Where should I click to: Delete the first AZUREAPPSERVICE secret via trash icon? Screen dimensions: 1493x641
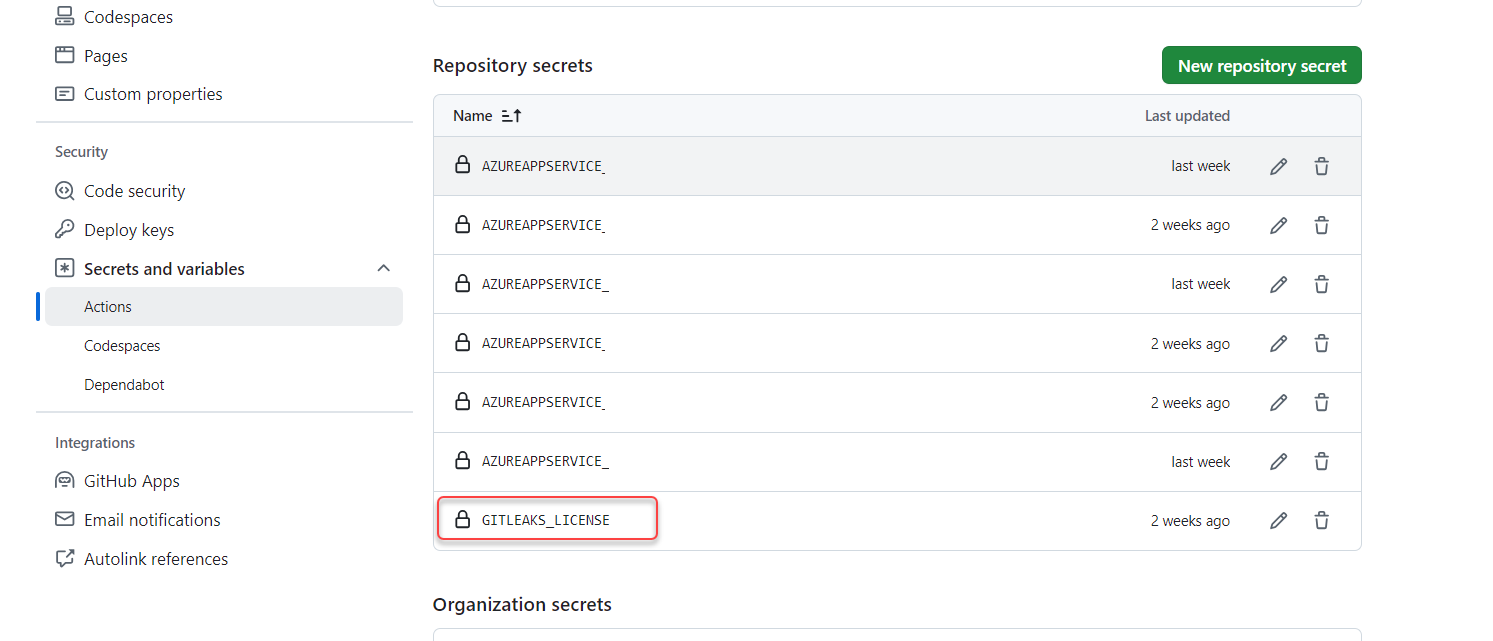tap(1321, 167)
